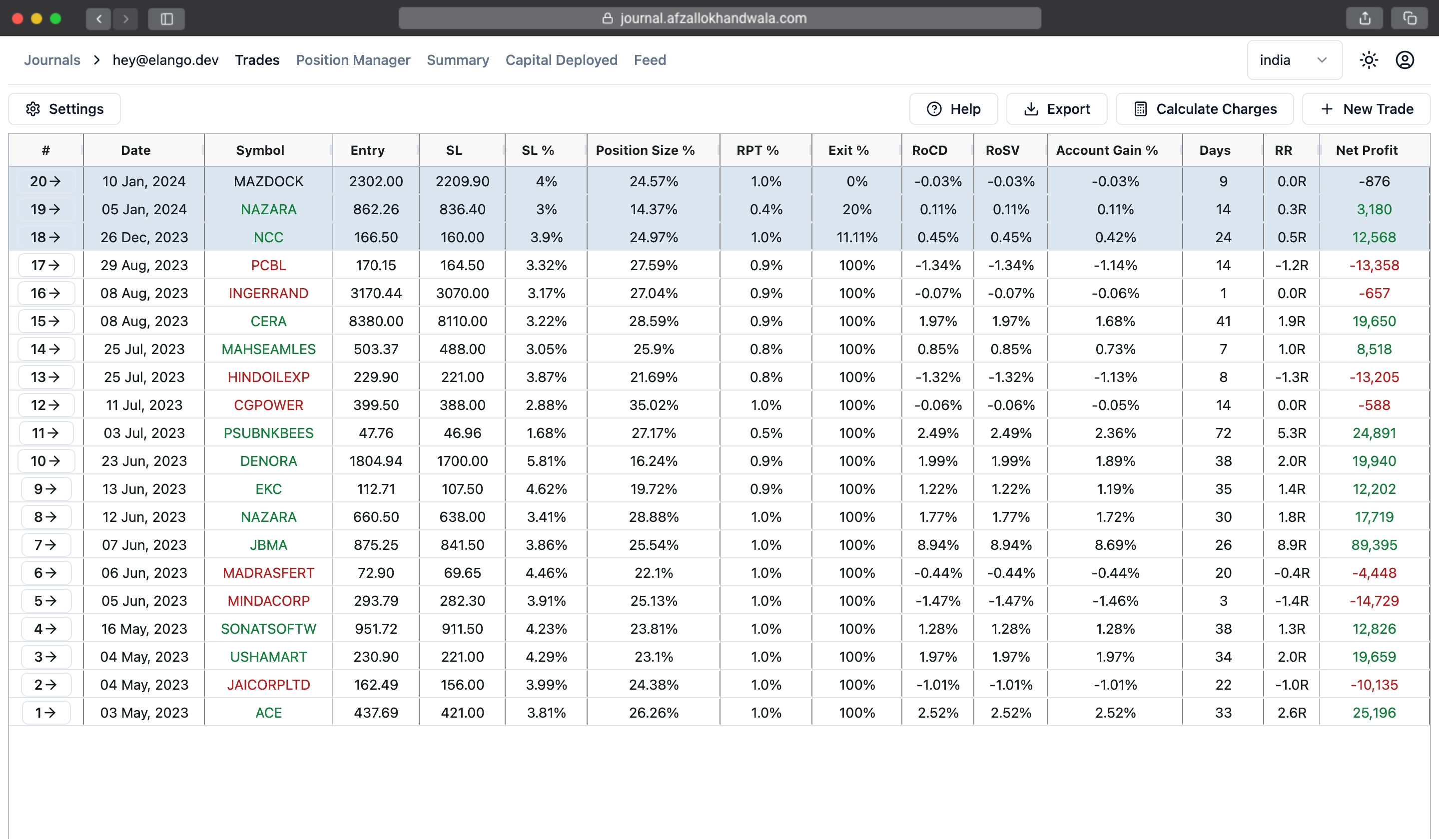Viewport: 1439px width, 840px height.
Task: Open trade 20 MAZDOCK details arrow
Action: coord(45,181)
